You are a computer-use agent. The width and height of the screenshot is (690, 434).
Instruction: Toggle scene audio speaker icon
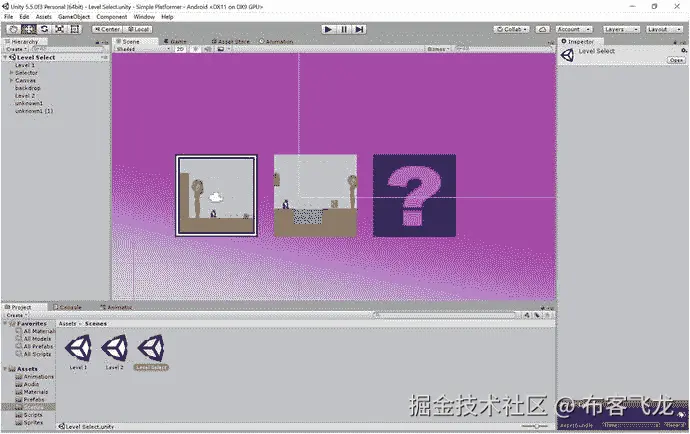pyautogui.click(x=207, y=49)
